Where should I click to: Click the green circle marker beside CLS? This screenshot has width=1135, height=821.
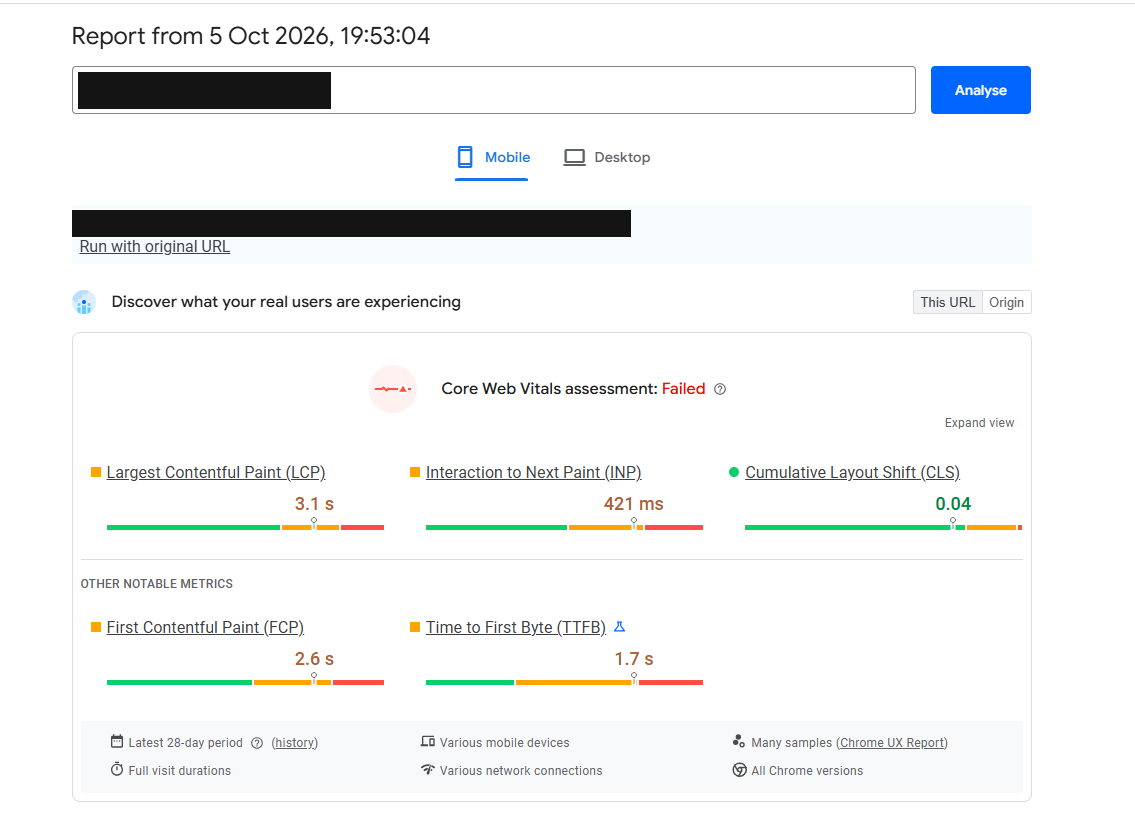point(734,473)
